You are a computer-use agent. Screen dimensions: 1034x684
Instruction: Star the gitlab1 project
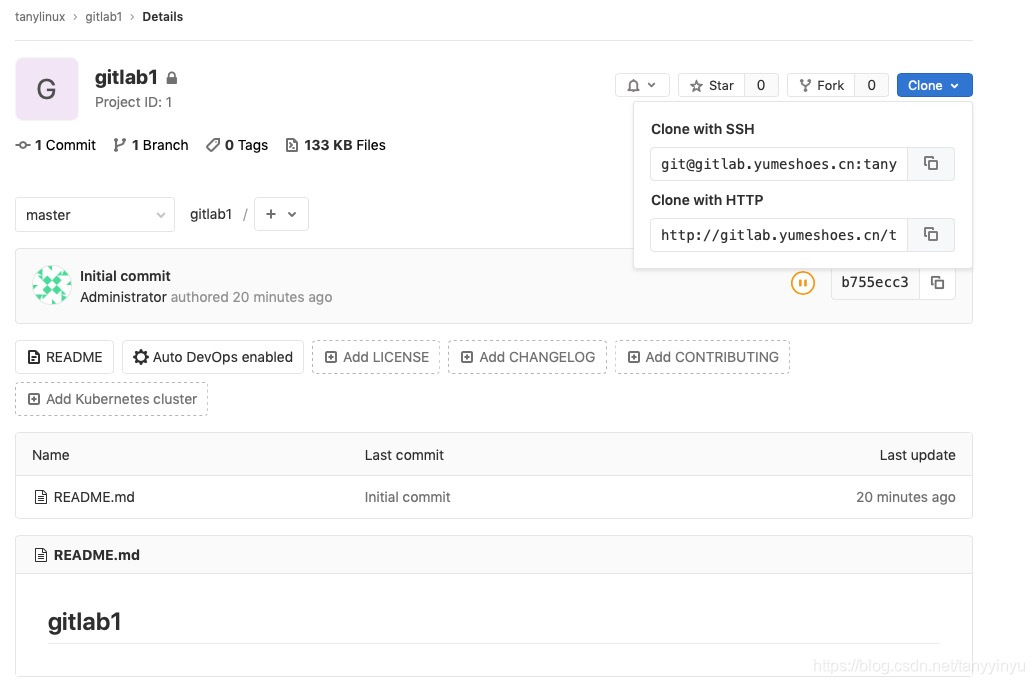pos(712,86)
